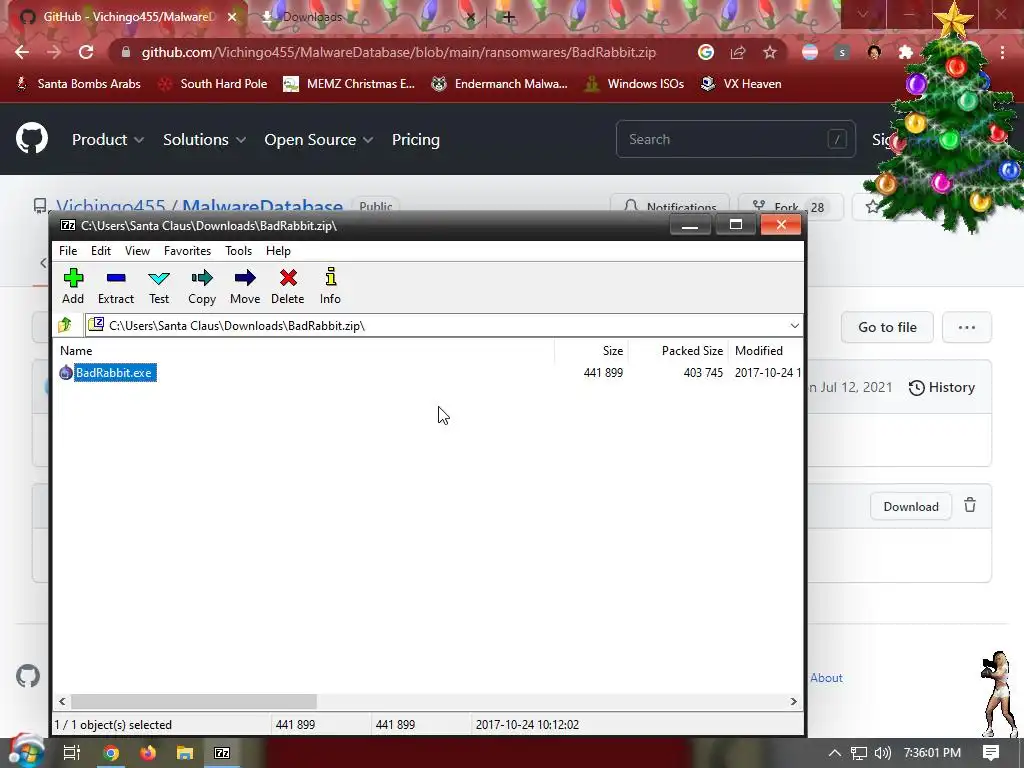Click the Move toolbar icon
The image size is (1024, 768).
click(x=245, y=286)
